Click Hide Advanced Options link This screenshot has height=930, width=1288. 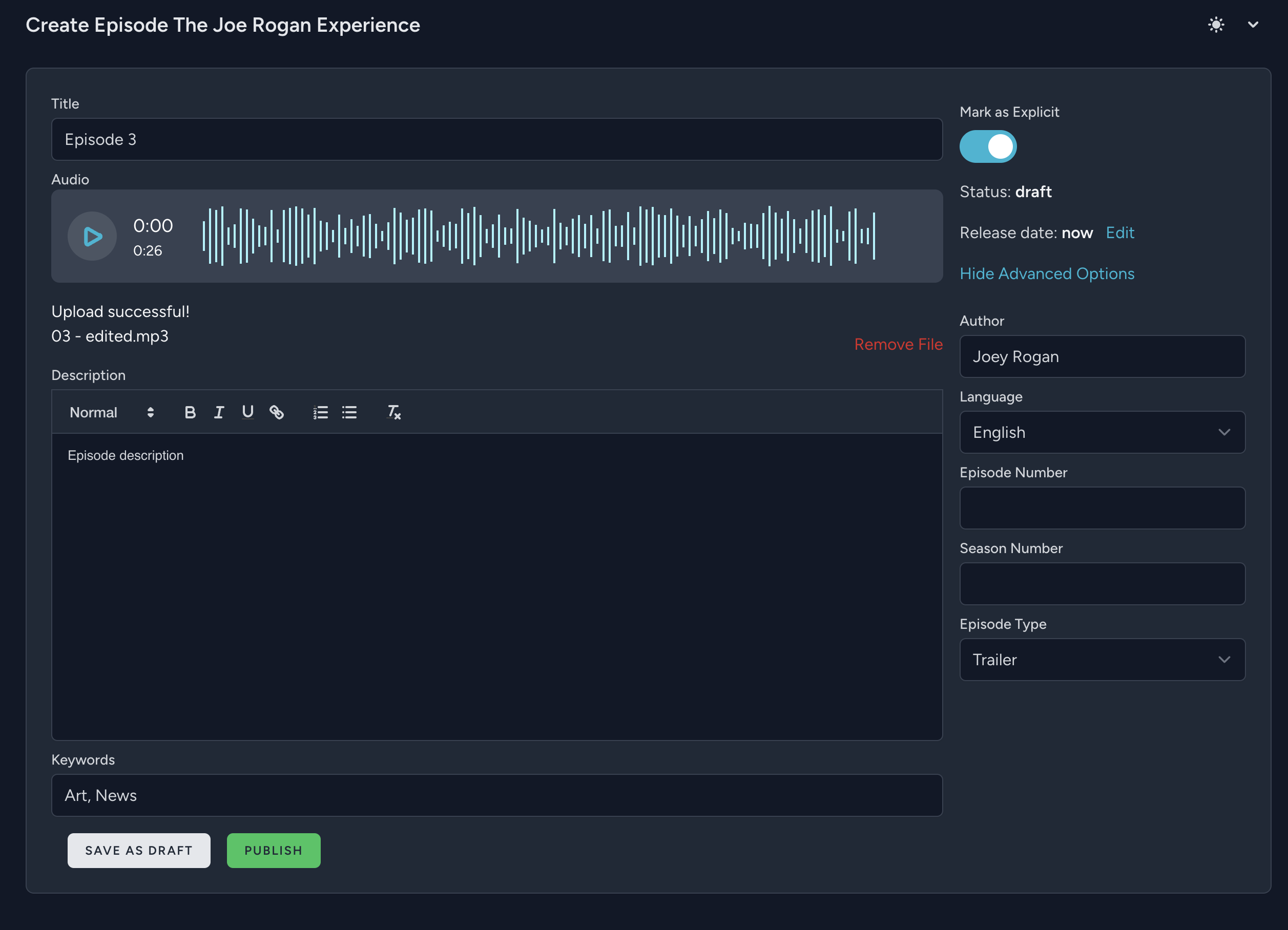coord(1047,273)
